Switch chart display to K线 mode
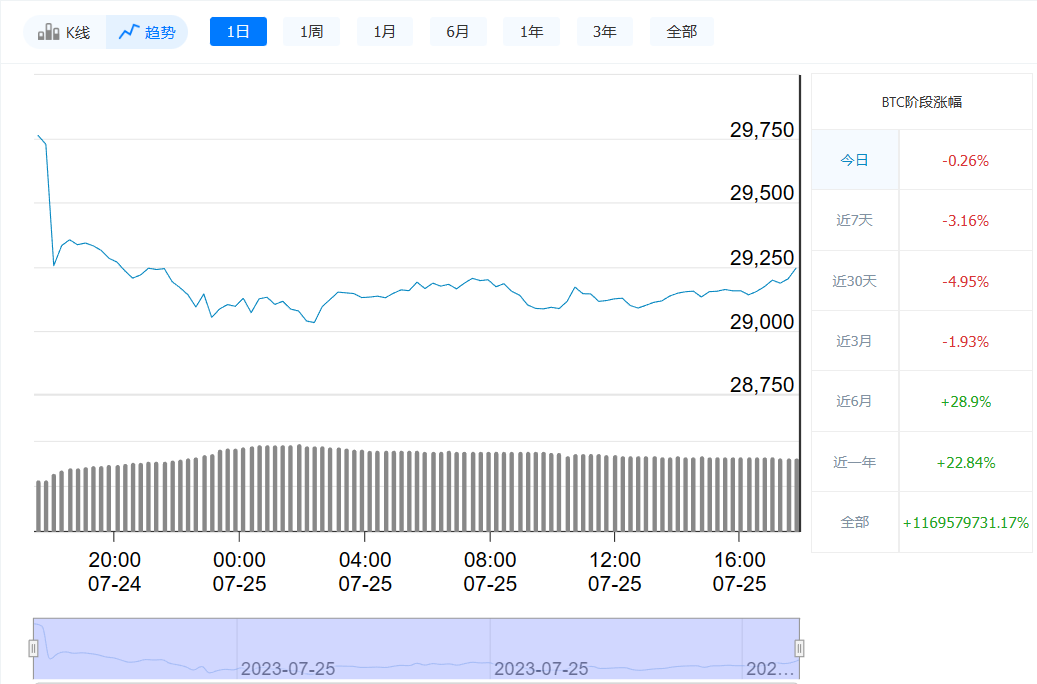1037x684 pixels. (62, 31)
